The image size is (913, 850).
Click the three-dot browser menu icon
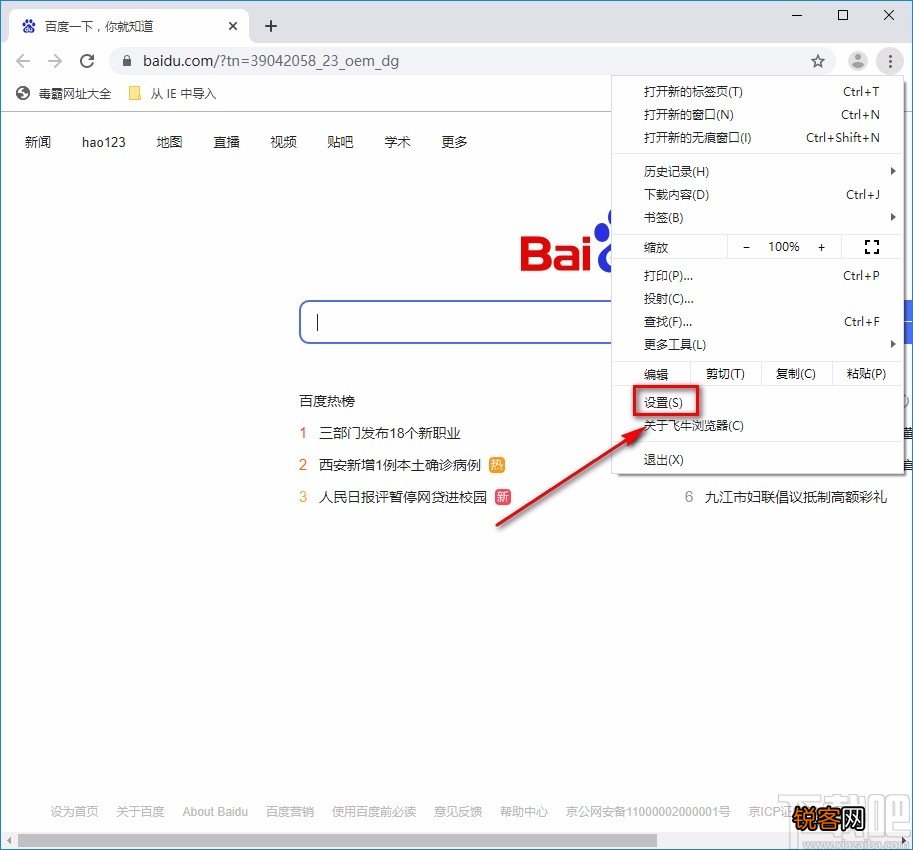(890, 61)
